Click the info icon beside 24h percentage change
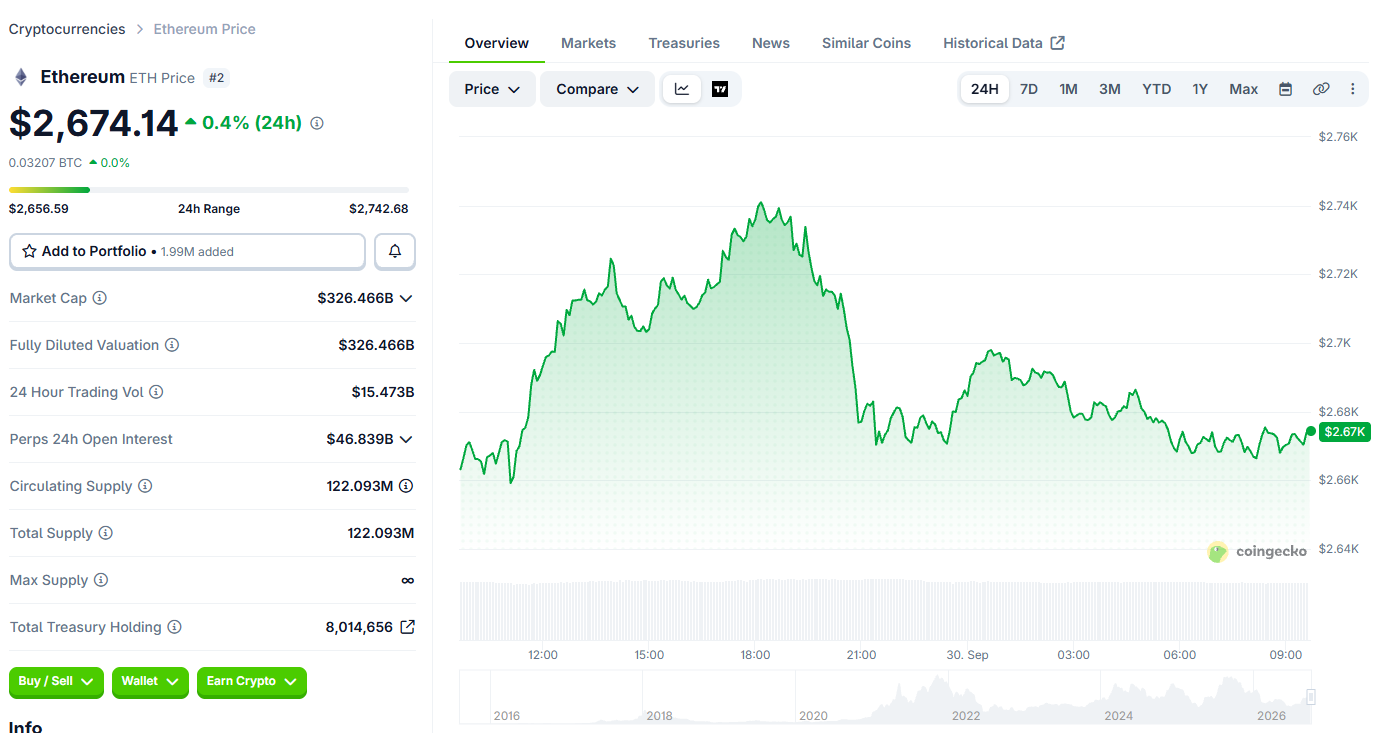 click(317, 123)
